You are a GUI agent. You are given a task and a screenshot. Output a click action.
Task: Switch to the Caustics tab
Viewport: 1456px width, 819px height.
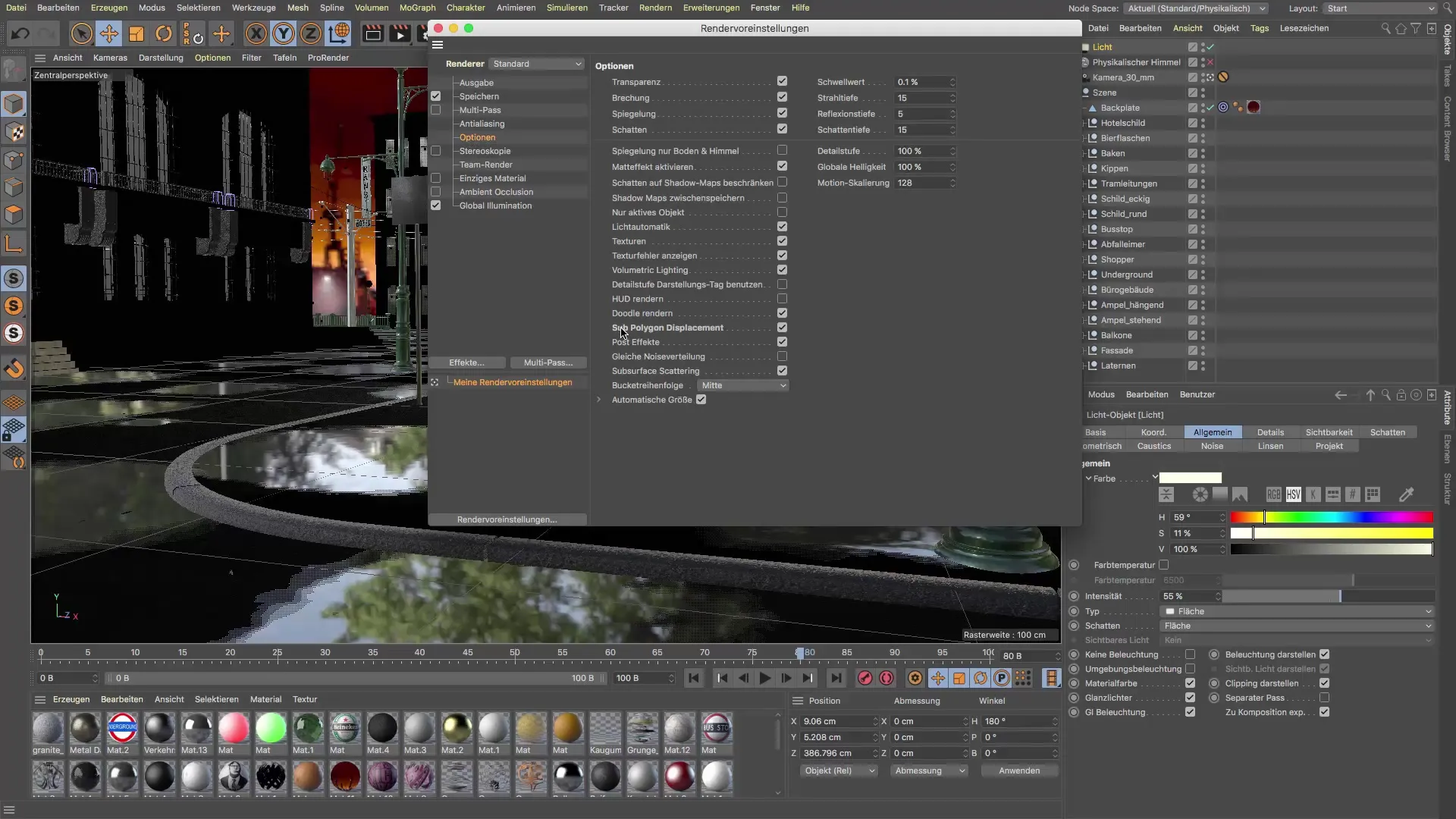click(1153, 446)
